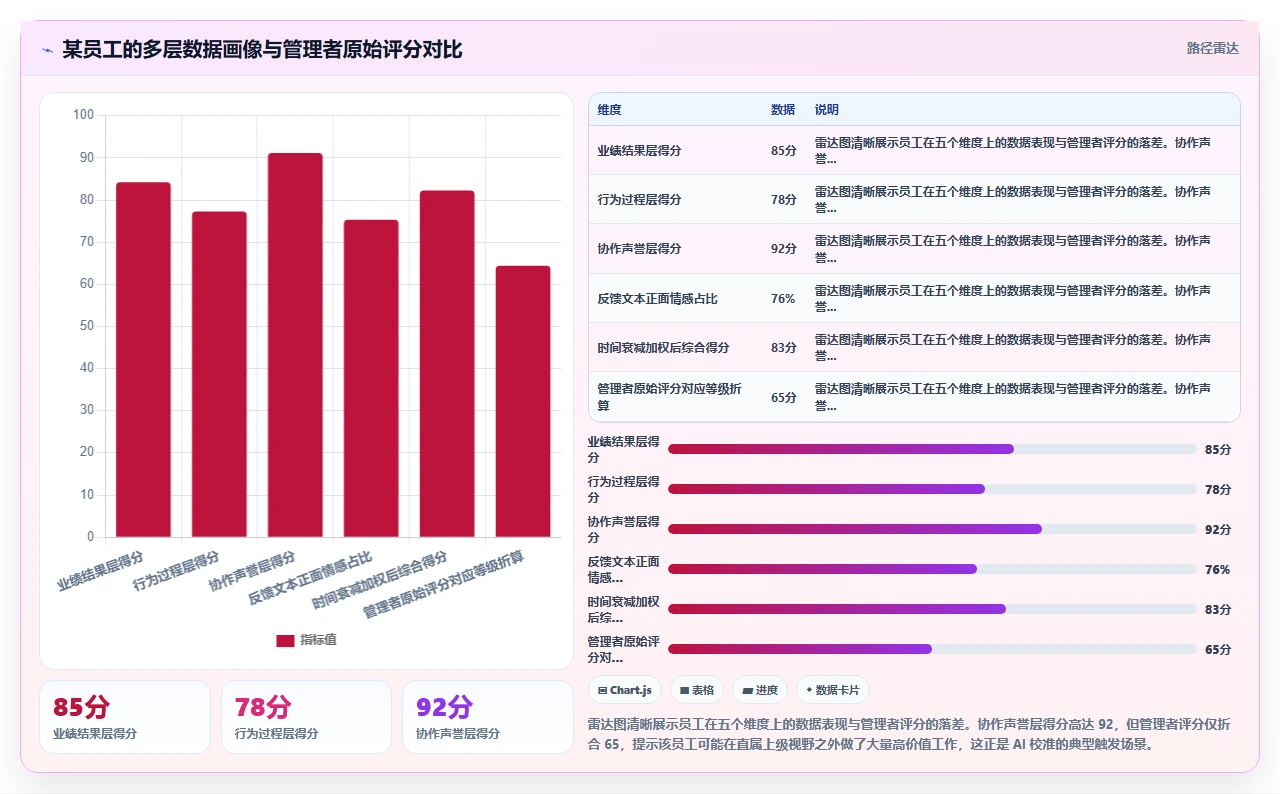This screenshot has width=1280, height=794.
Task: Click the 协作声誉层得分 progress bar
Action: 932,529
